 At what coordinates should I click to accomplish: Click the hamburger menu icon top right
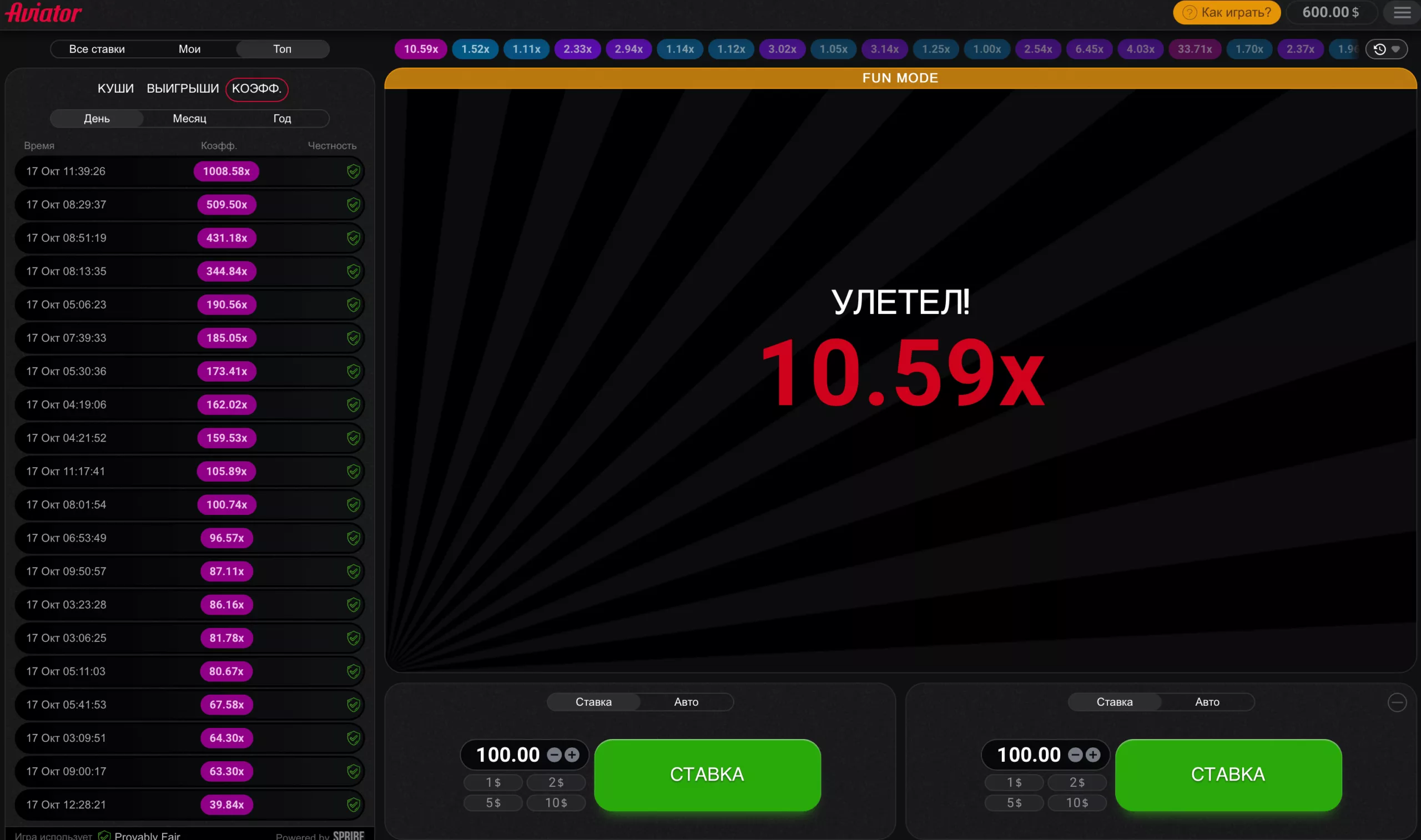click(x=1402, y=12)
